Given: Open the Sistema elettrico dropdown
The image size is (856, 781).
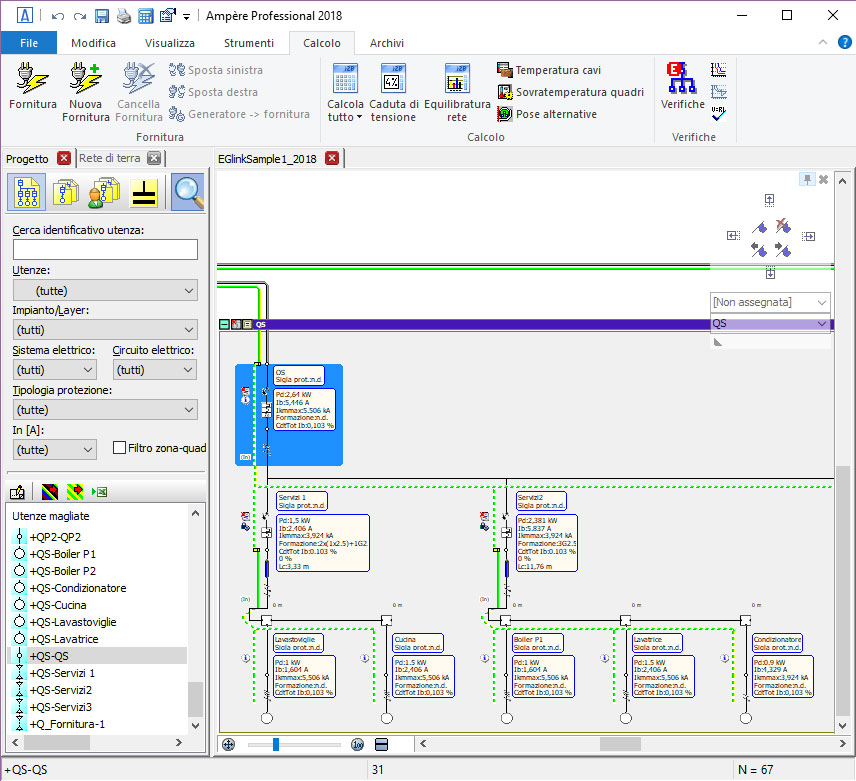Looking at the screenshot, I should click(55, 370).
